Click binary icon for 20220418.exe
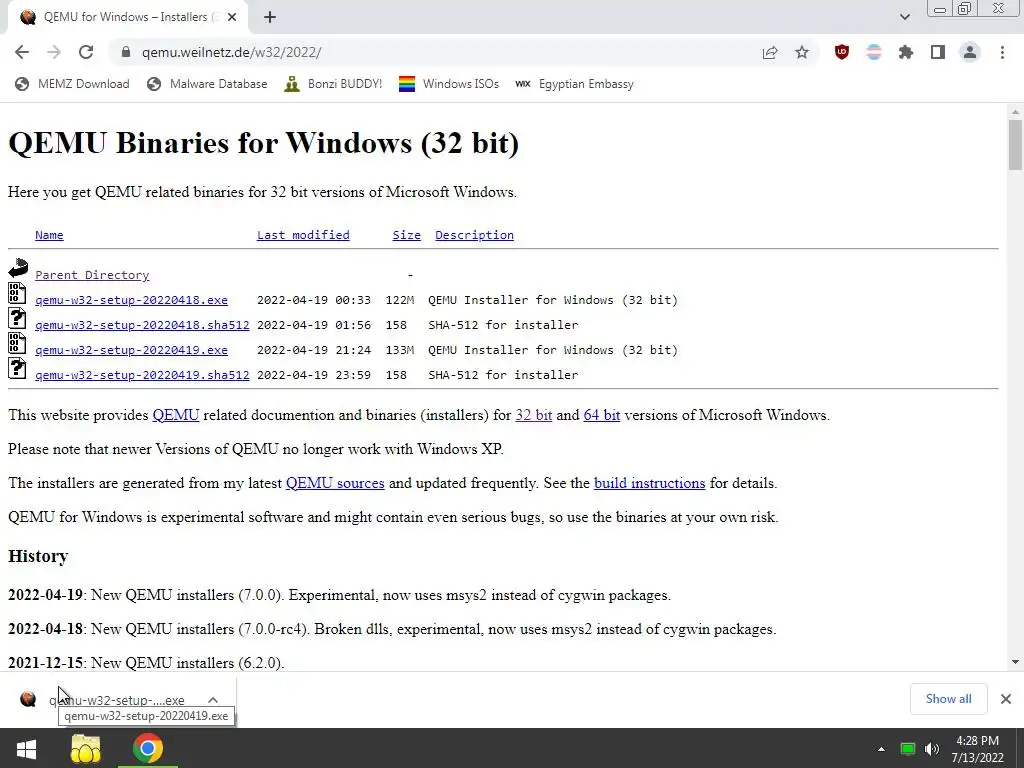This screenshot has width=1024, height=768. tap(17, 293)
